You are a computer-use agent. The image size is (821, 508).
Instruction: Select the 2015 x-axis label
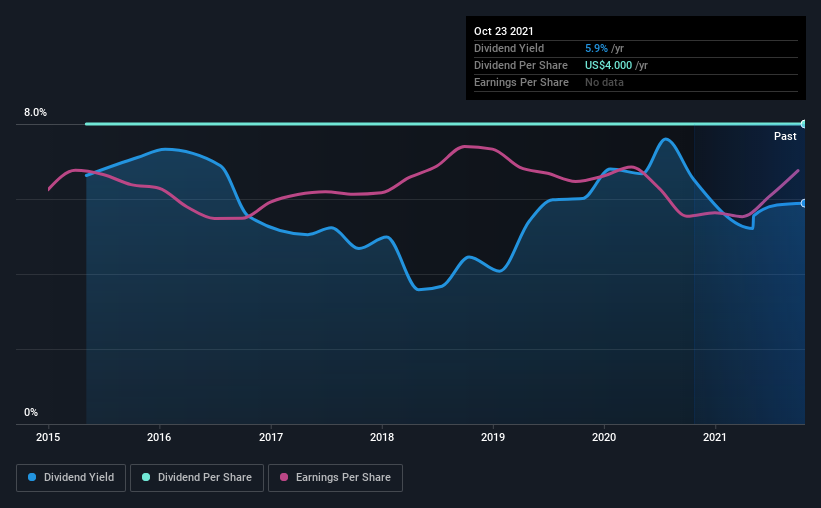point(48,437)
